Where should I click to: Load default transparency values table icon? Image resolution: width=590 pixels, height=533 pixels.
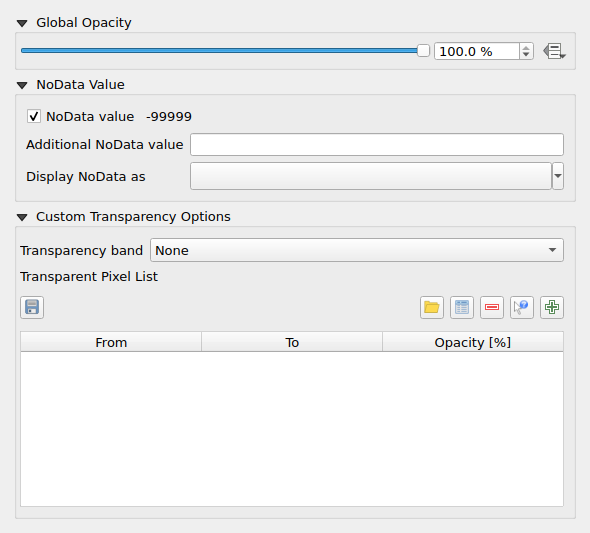point(462,307)
